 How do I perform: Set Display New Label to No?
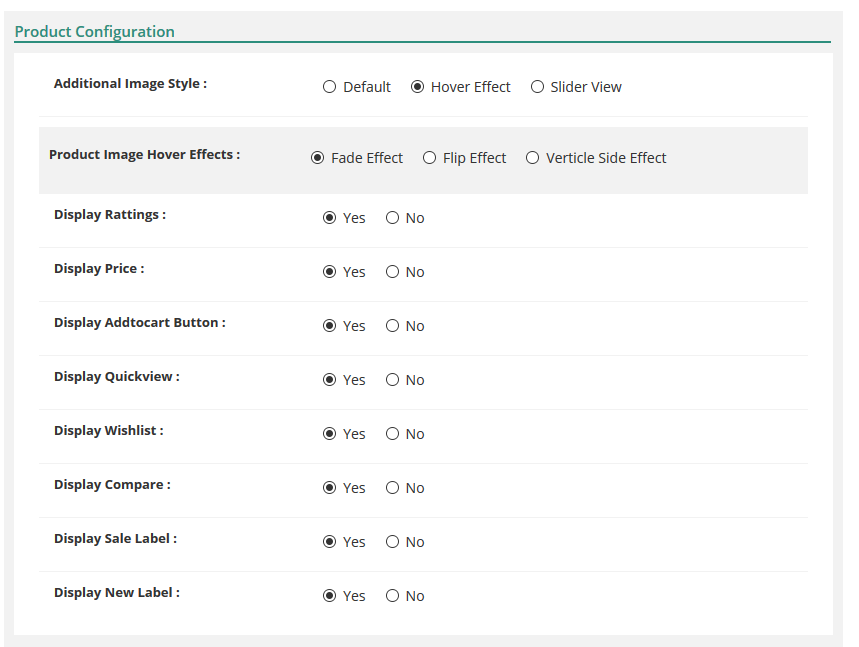click(392, 596)
